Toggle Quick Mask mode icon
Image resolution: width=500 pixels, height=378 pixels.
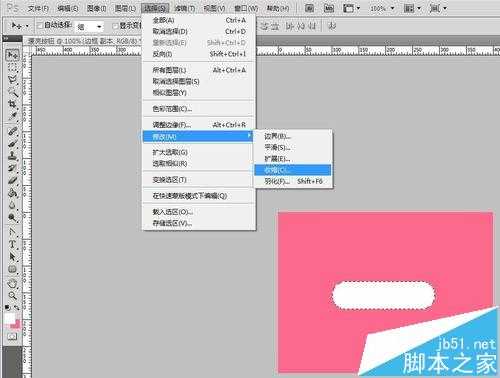(x=12, y=336)
